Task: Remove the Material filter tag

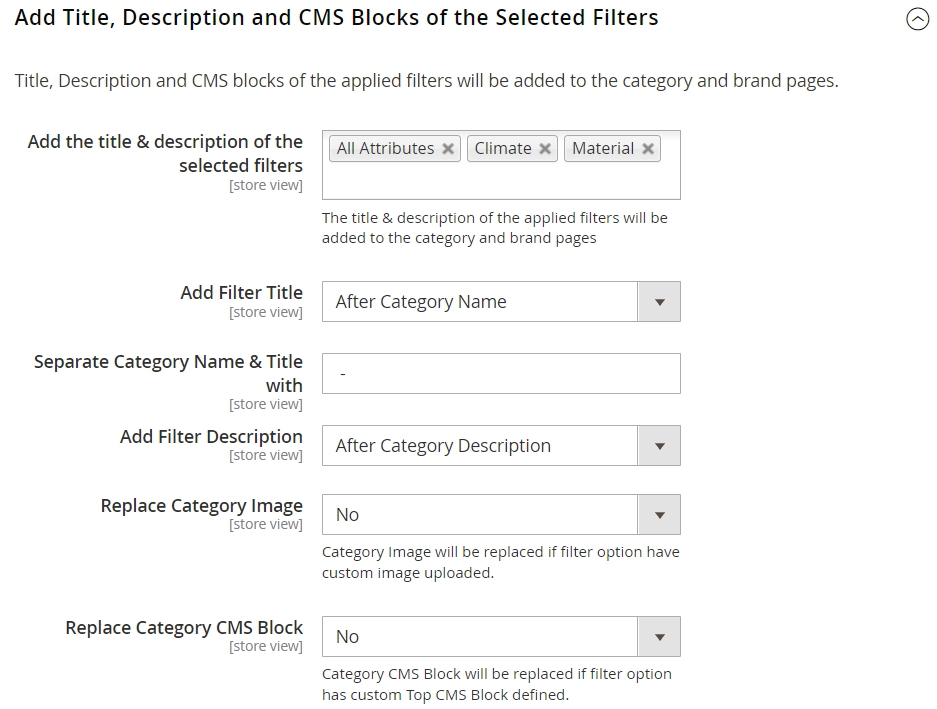Action: [647, 149]
